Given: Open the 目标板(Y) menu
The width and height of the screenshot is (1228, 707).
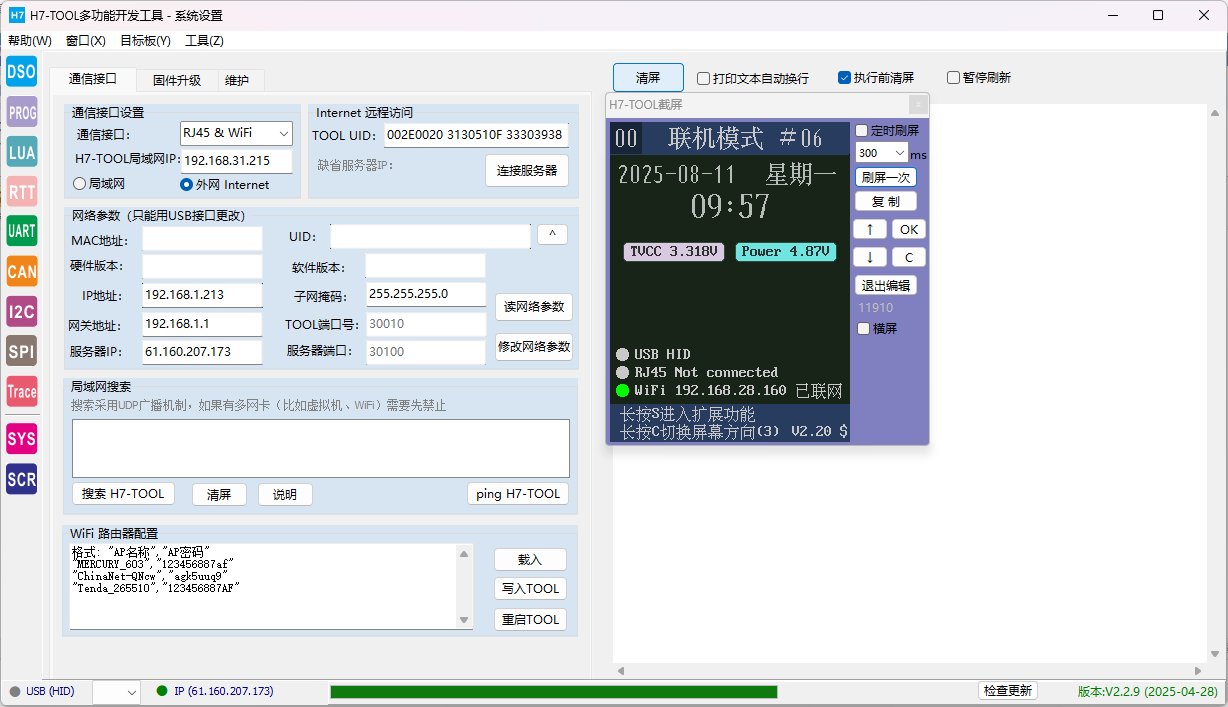Looking at the screenshot, I should [x=145, y=41].
